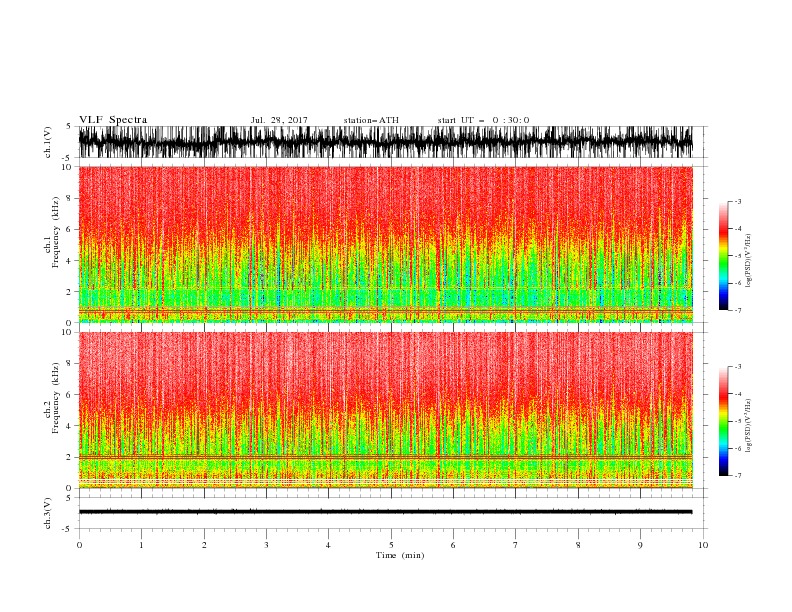Screen dimensions: 792x612
Task: Click the ch.2 "Frequency (kHz)" axis label
Action: click(x=56, y=398)
